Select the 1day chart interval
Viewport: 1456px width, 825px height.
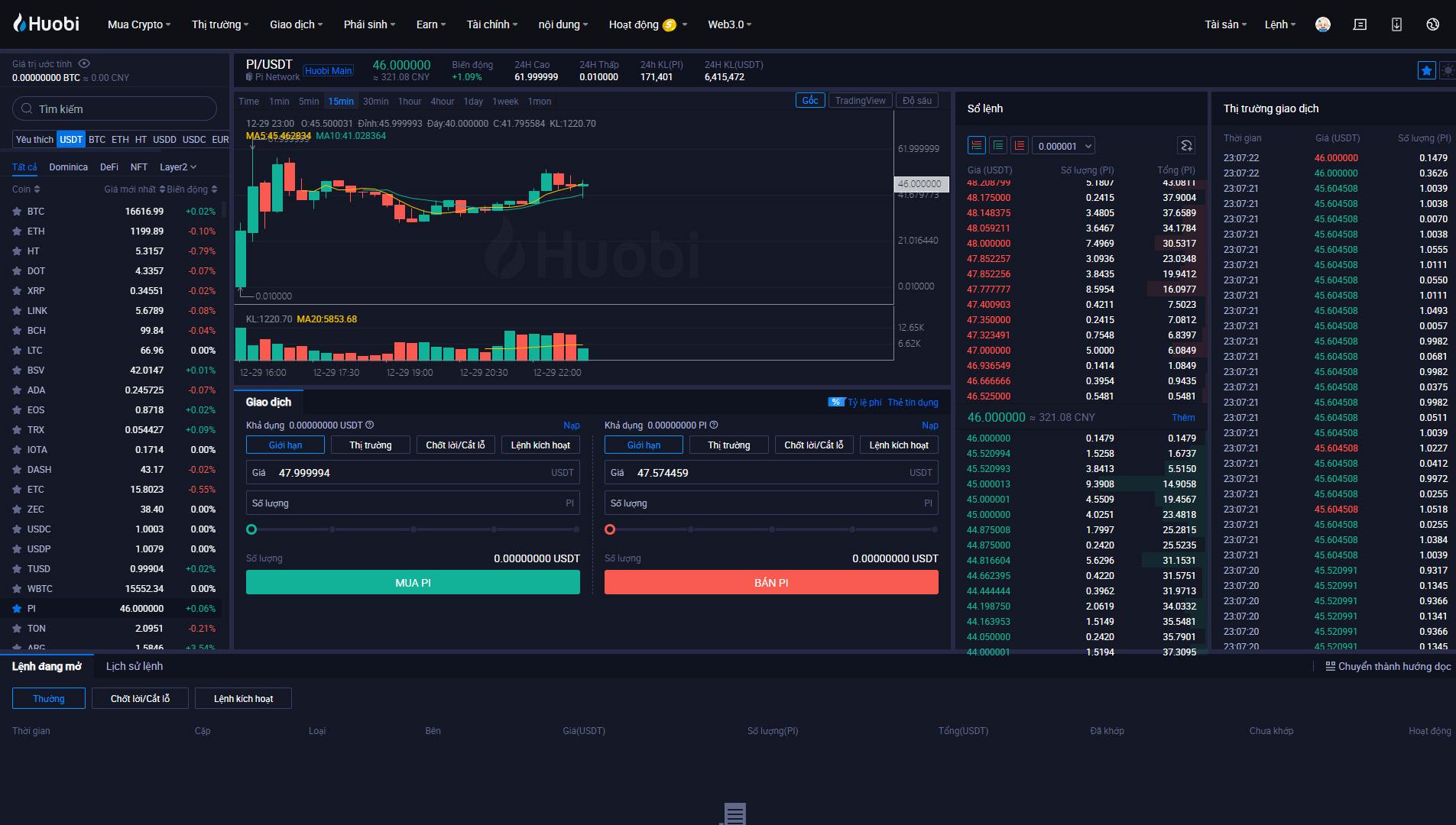pos(473,101)
